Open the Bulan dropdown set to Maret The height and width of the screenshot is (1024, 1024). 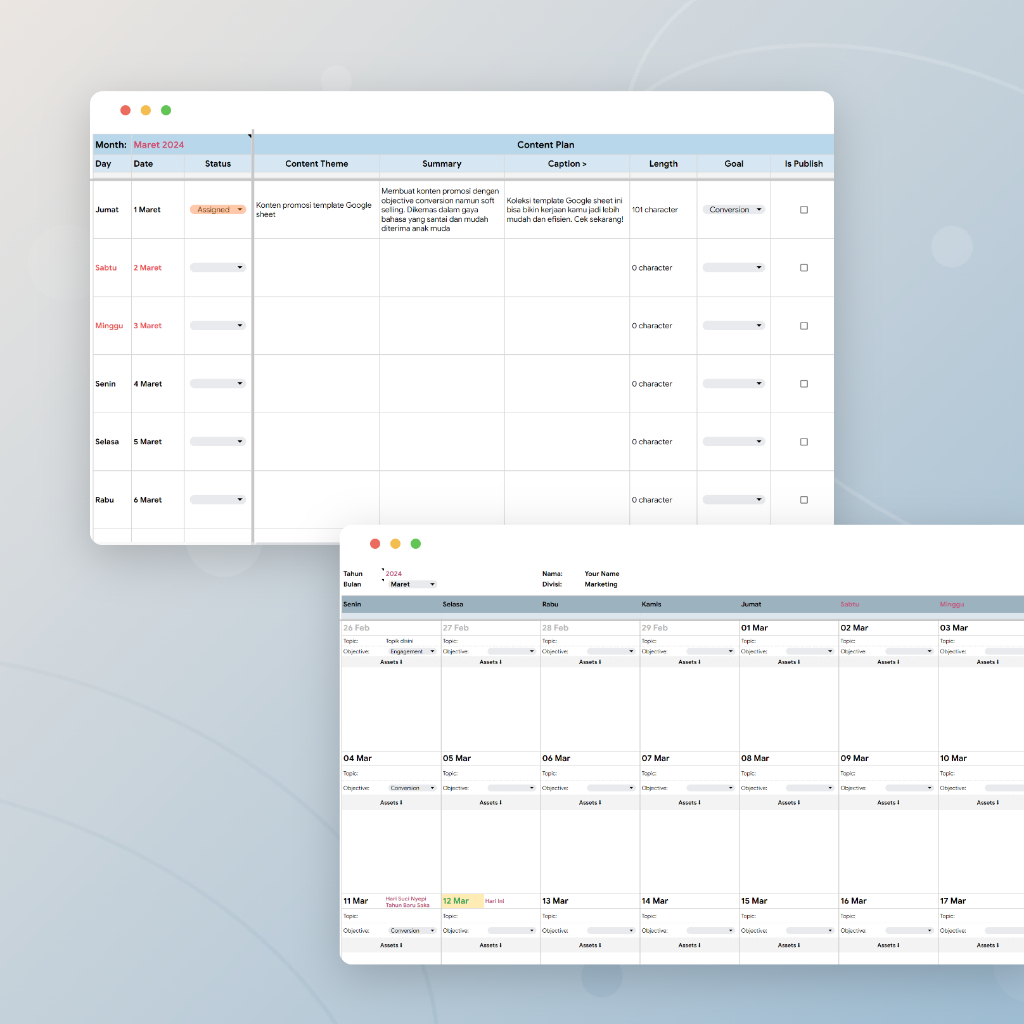tap(412, 584)
